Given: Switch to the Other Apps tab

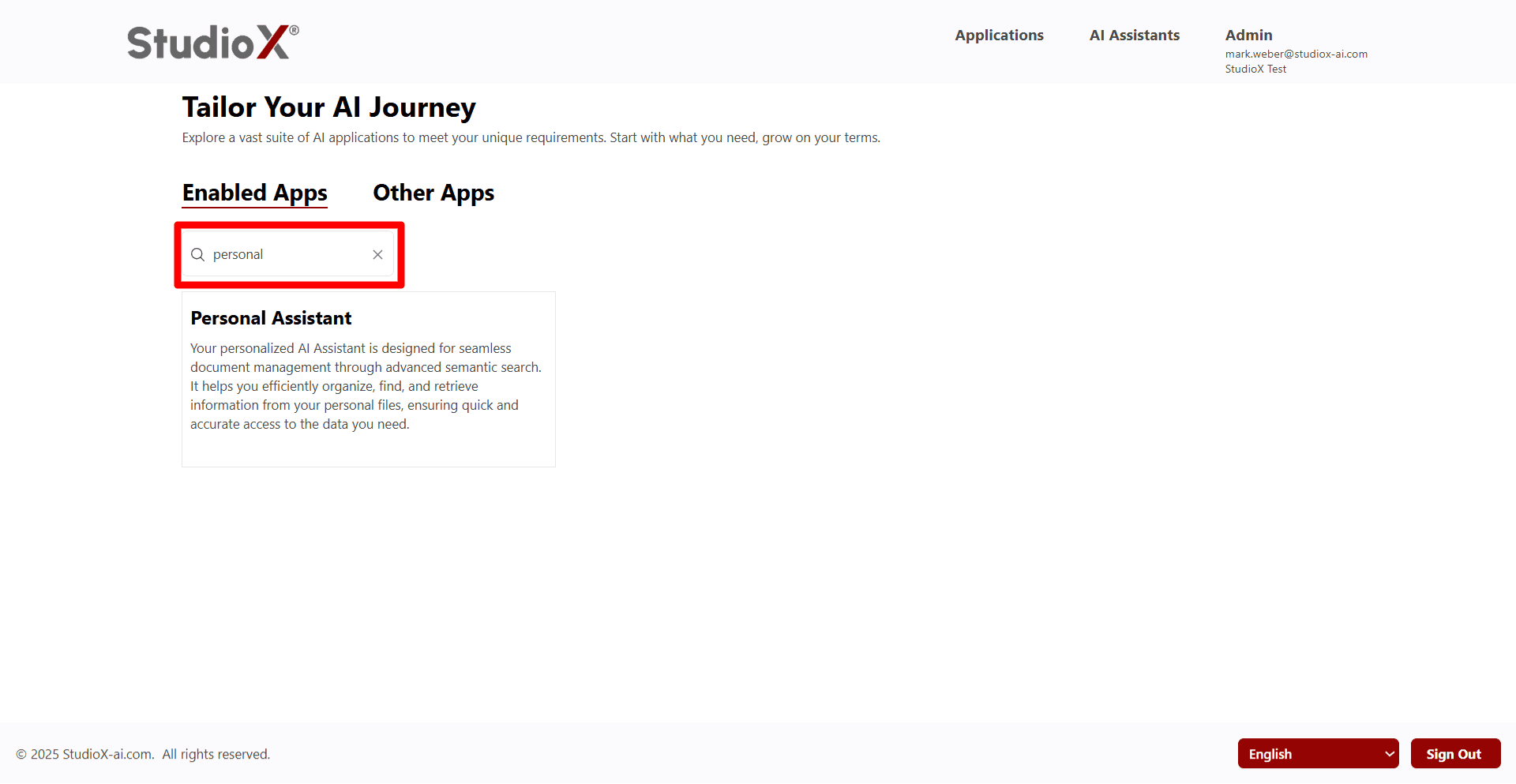Looking at the screenshot, I should point(433,193).
